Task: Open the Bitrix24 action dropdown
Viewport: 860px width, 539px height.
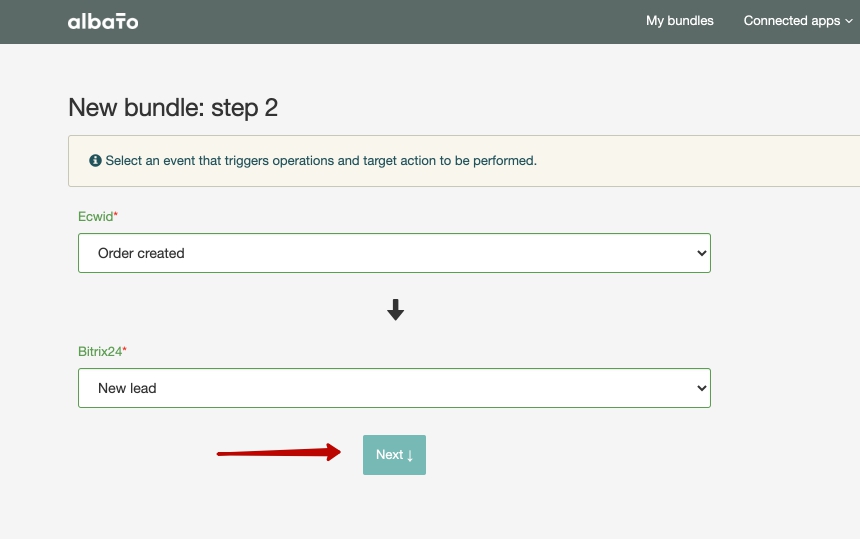Action: click(x=394, y=388)
